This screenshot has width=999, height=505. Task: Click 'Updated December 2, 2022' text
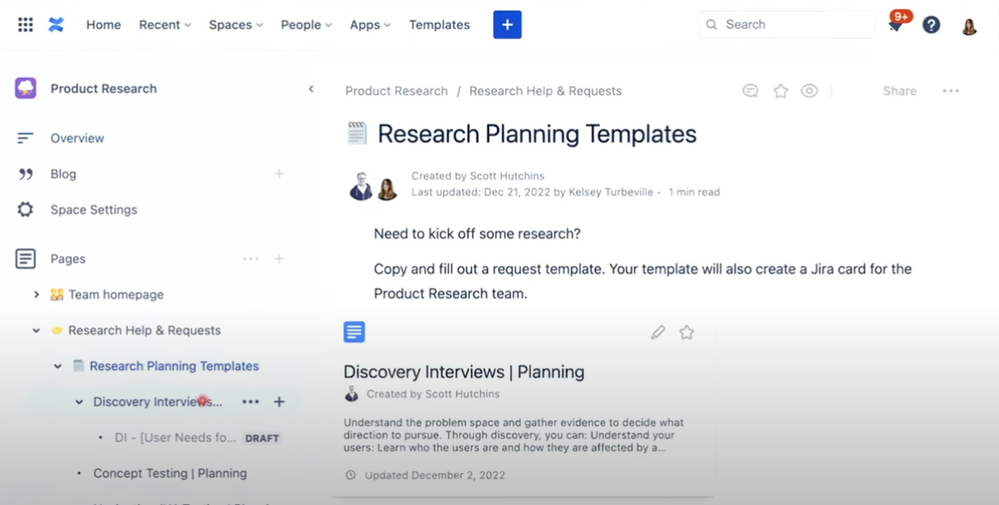pyautogui.click(x=435, y=475)
